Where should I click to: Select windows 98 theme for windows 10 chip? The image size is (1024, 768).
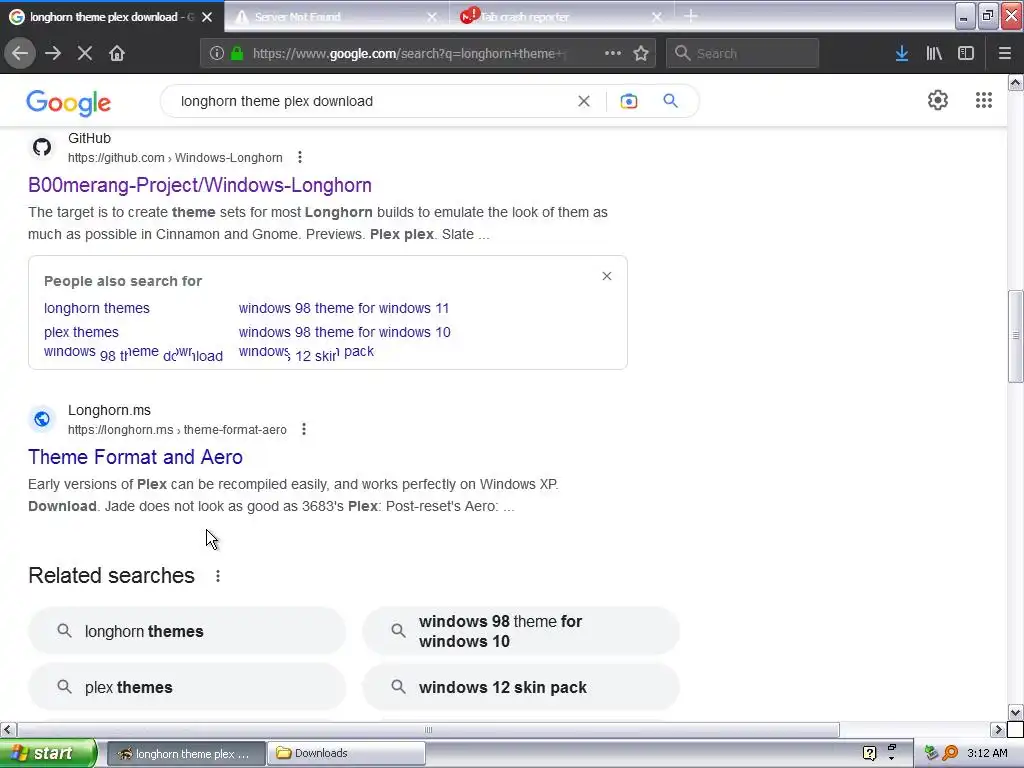tap(521, 631)
